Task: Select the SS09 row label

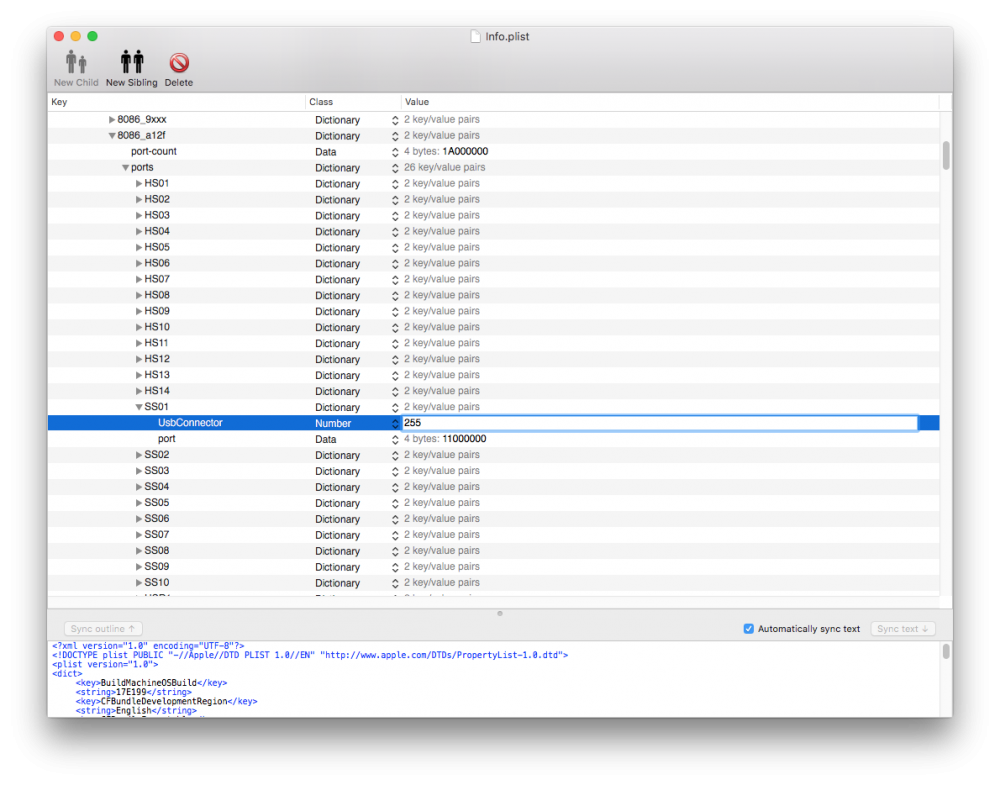Action: [x=157, y=567]
